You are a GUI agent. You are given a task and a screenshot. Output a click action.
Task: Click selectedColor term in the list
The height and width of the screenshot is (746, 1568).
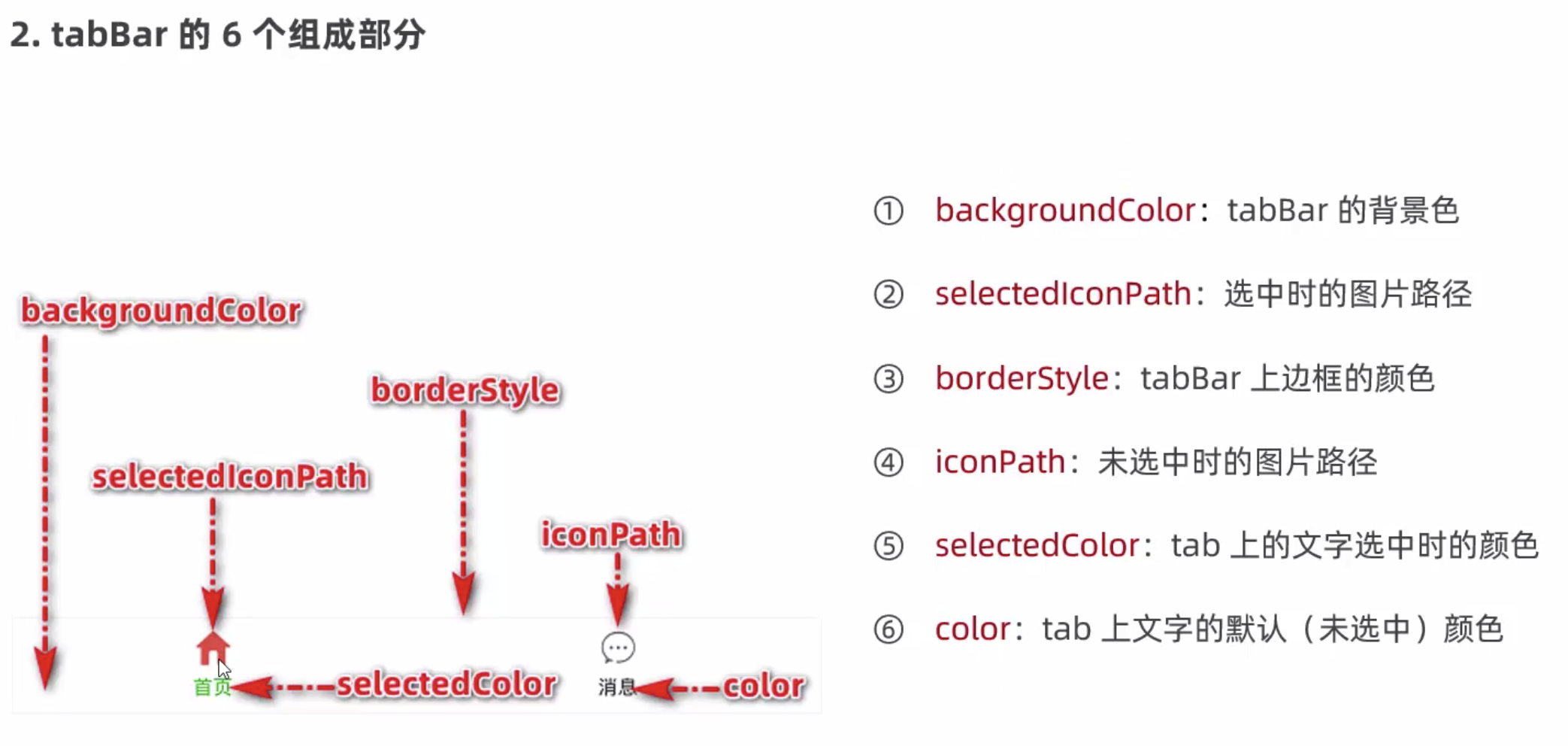pyautogui.click(x=1037, y=546)
